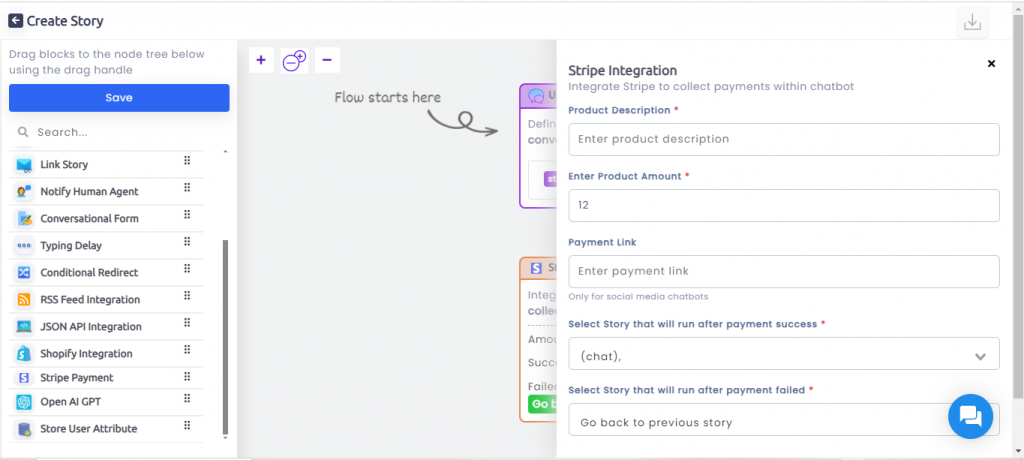Grab the Stripe Payment drag handle

click(187, 376)
